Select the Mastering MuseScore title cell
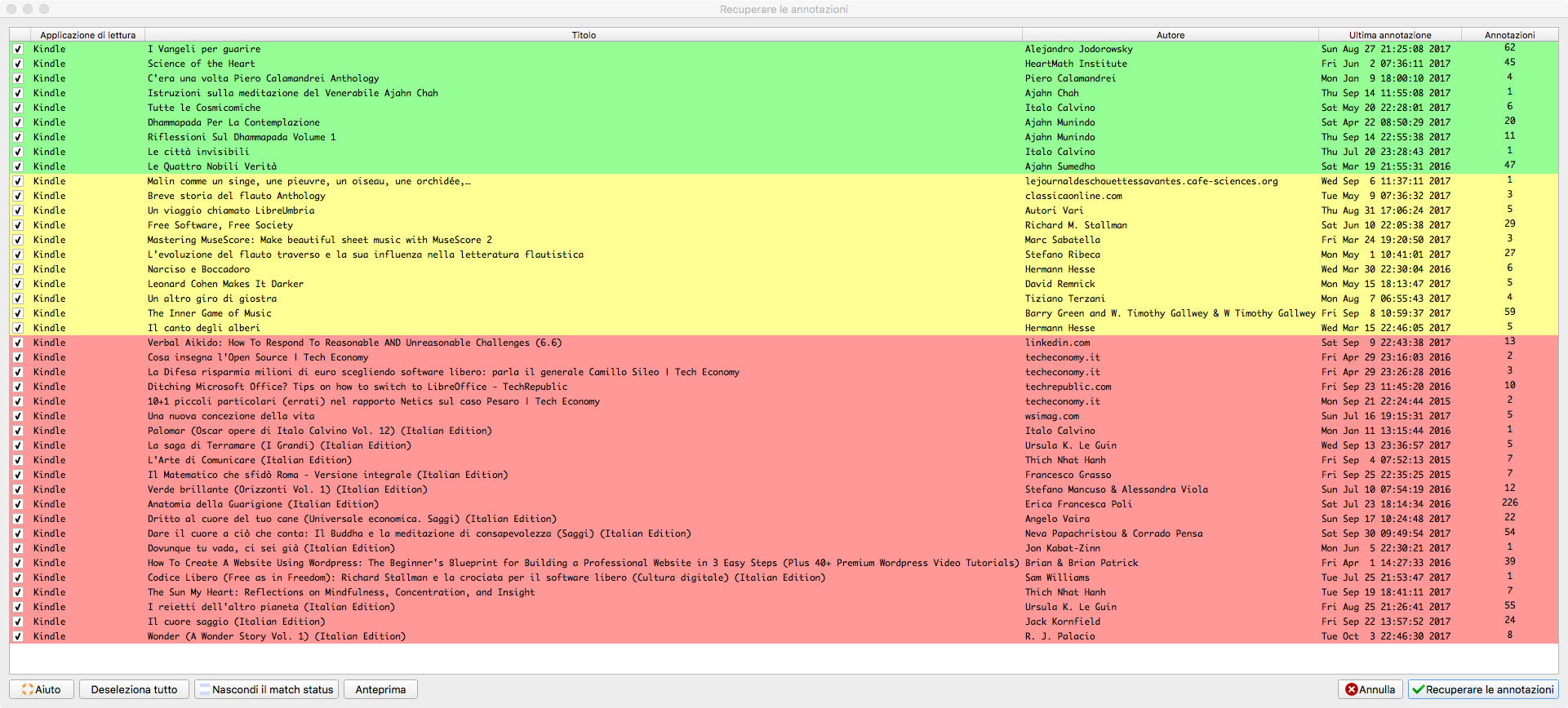This screenshot has width=1568, height=708. [x=320, y=240]
